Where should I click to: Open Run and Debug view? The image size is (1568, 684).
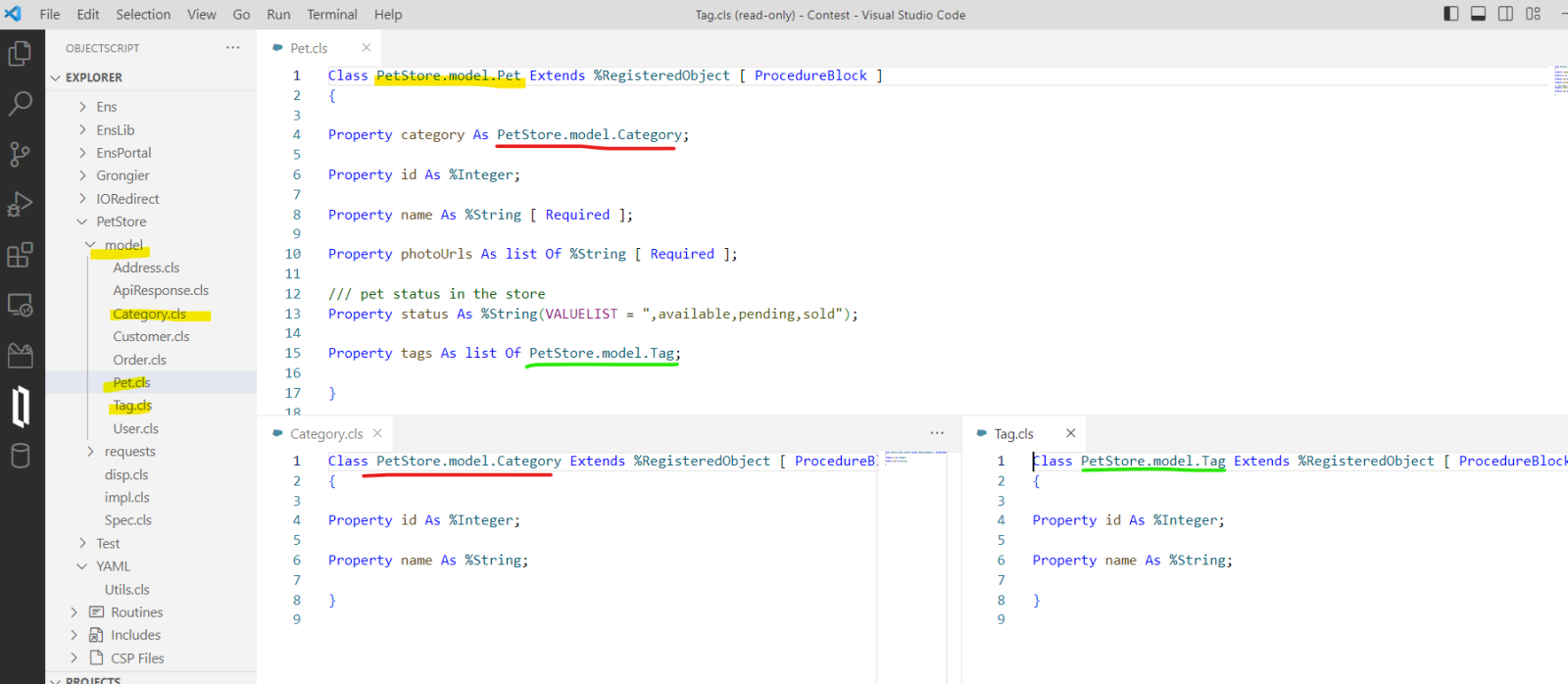tap(21, 204)
